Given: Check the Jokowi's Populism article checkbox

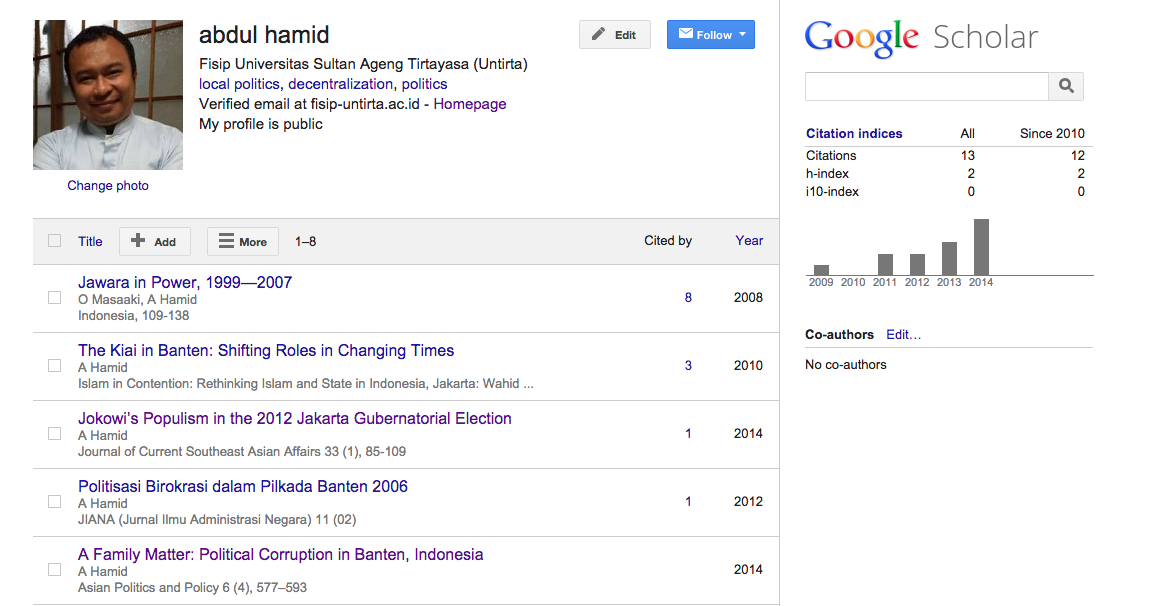Looking at the screenshot, I should click(x=55, y=434).
